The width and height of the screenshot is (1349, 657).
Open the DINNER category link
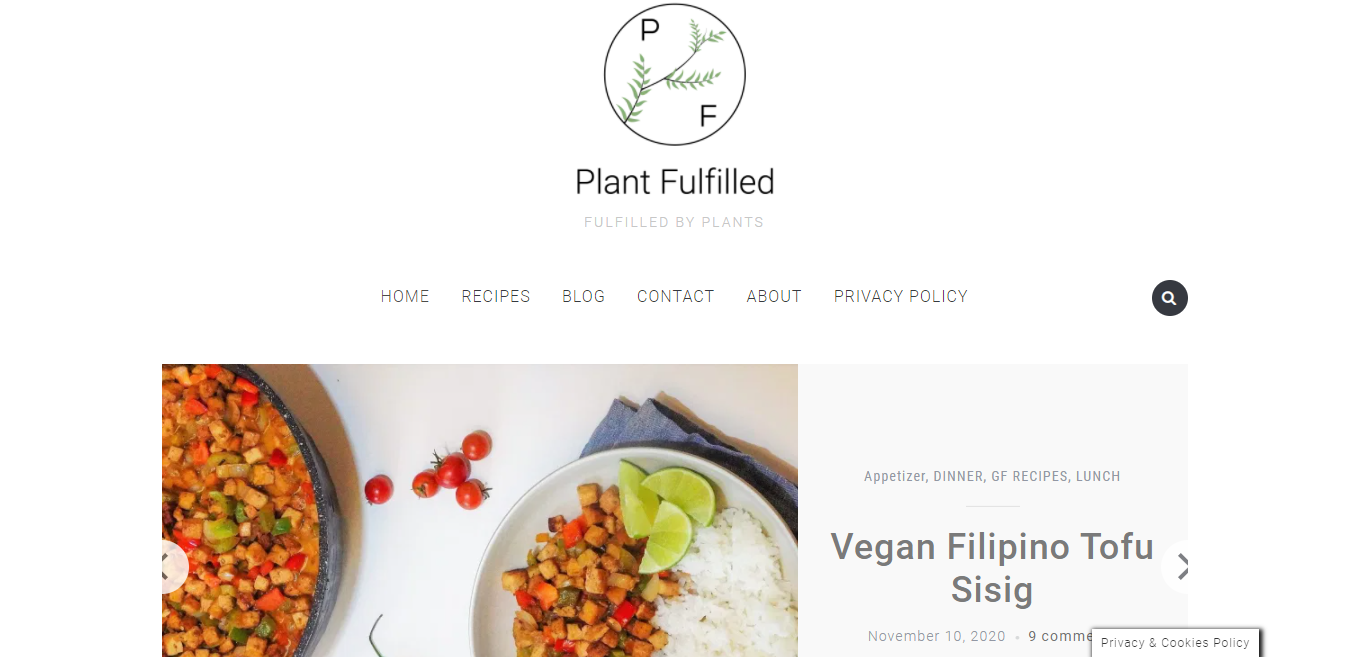click(x=958, y=476)
